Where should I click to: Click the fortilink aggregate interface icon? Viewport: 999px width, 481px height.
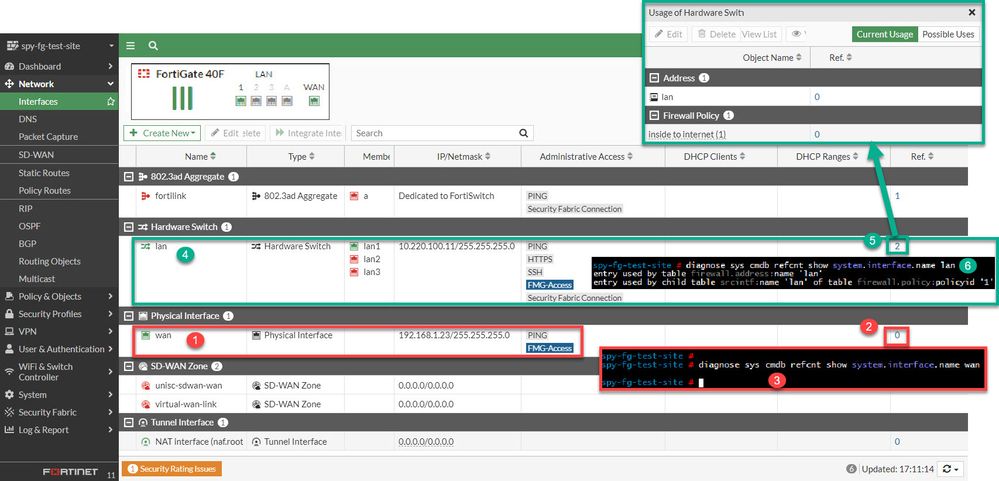tap(145, 196)
